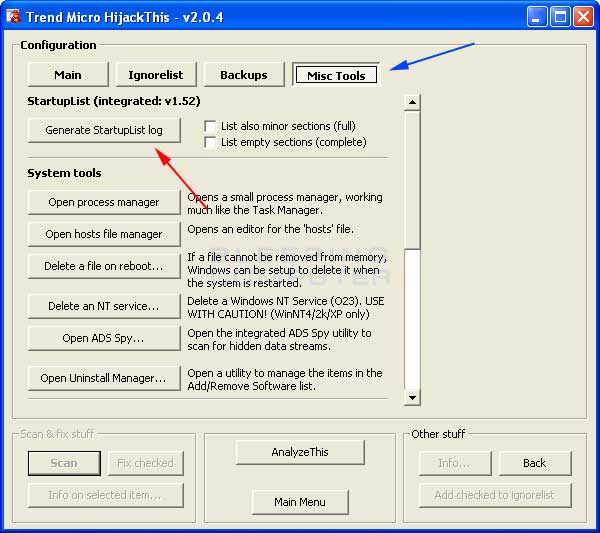Open hosts file manager
This screenshot has height=533, width=600.
click(x=104, y=234)
